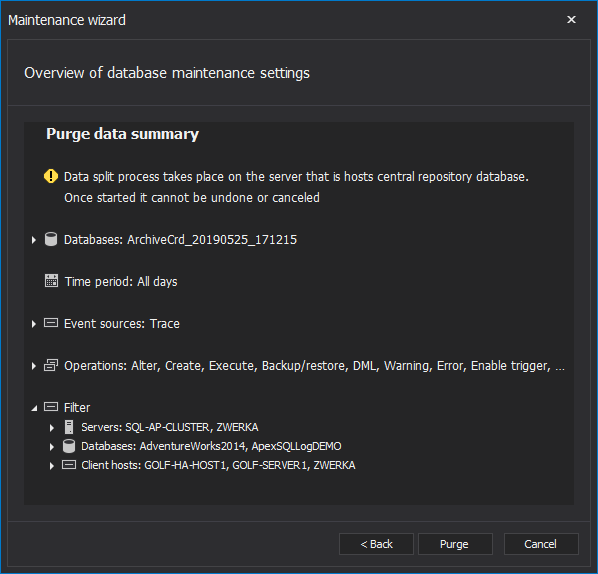This screenshot has width=598, height=574.
Task: Click the calendar icon beside Time period
Action: click(x=51, y=281)
